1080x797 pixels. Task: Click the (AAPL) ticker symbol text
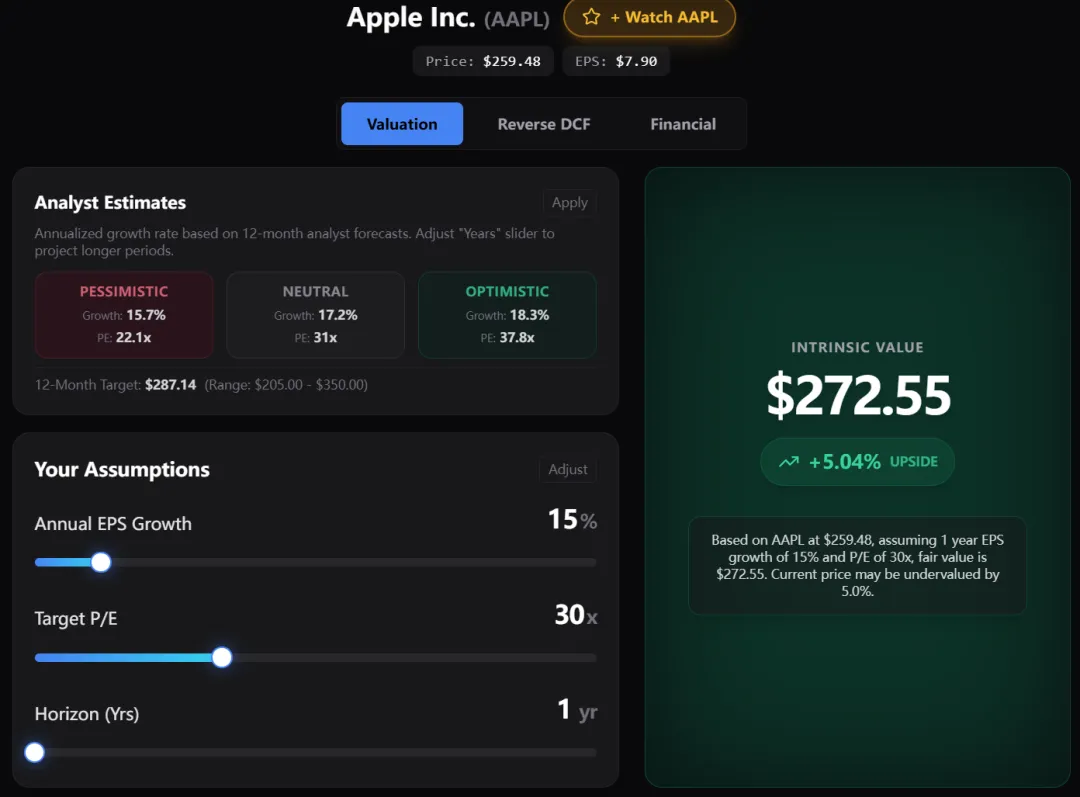pyautogui.click(x=517, y=19)
